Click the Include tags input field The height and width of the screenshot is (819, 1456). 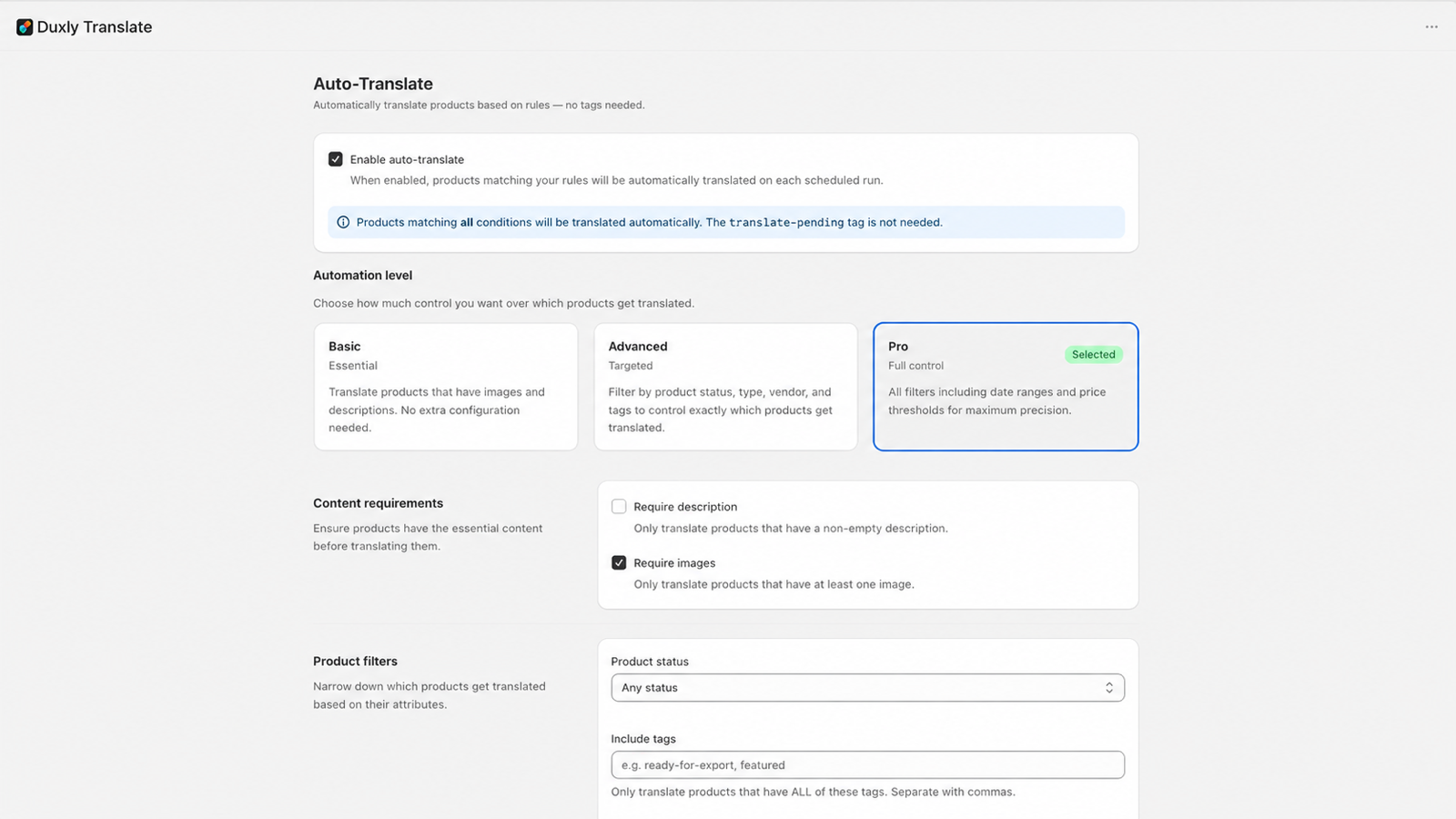[x=867, y=765]
